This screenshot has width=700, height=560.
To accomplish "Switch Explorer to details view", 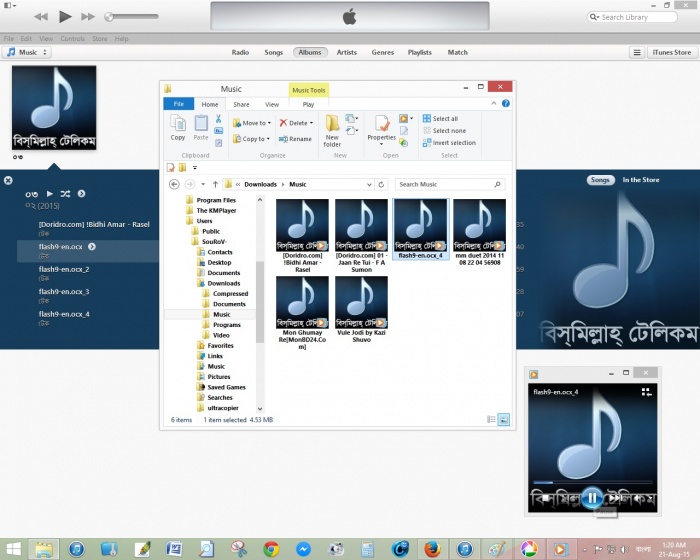I will coord(493,420).
